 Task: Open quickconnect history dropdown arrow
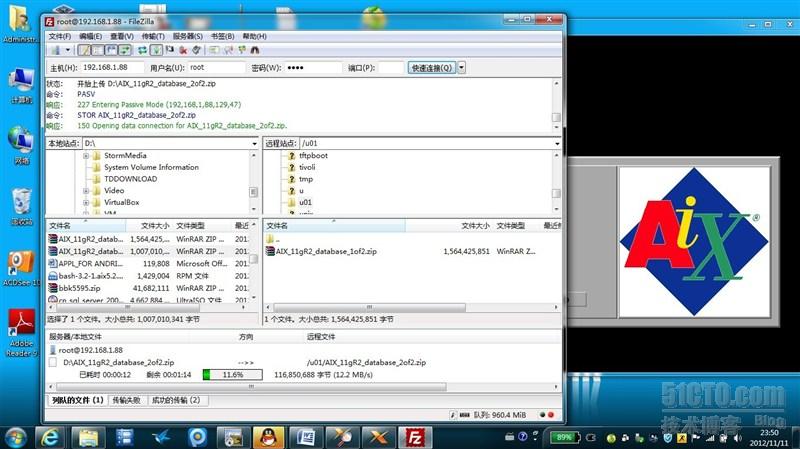[x=462, y=67]
